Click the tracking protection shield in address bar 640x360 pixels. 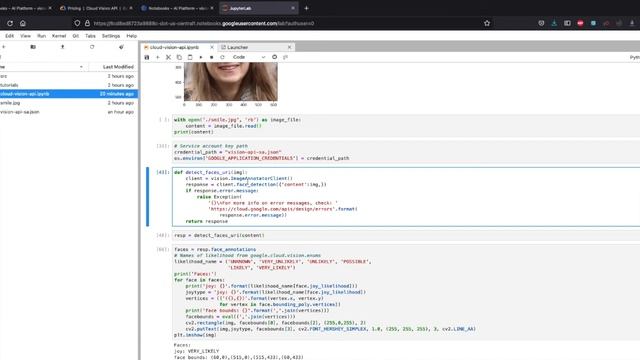(77, 23)
